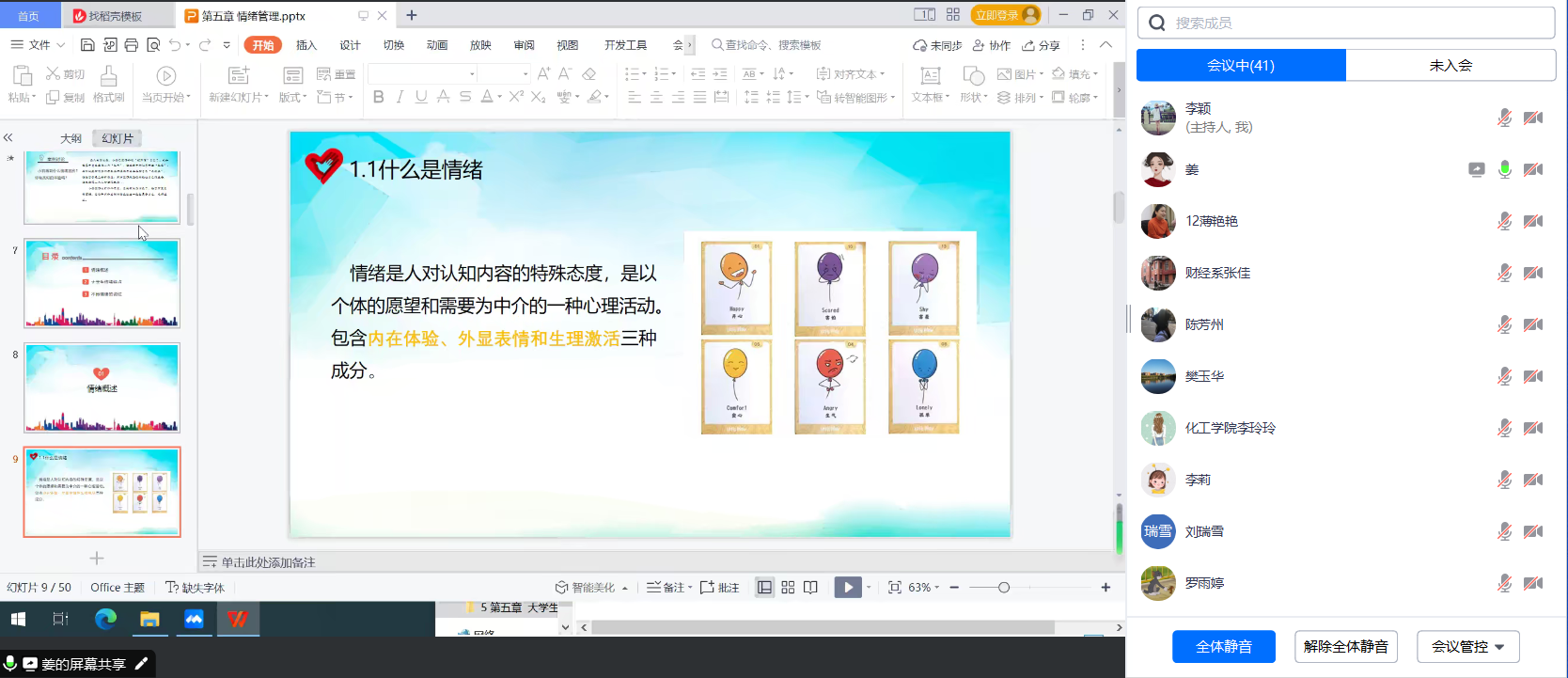
Task: Click the Save icon in quick access toolbar
Action: pyautogui.click(x=87, y=45)
